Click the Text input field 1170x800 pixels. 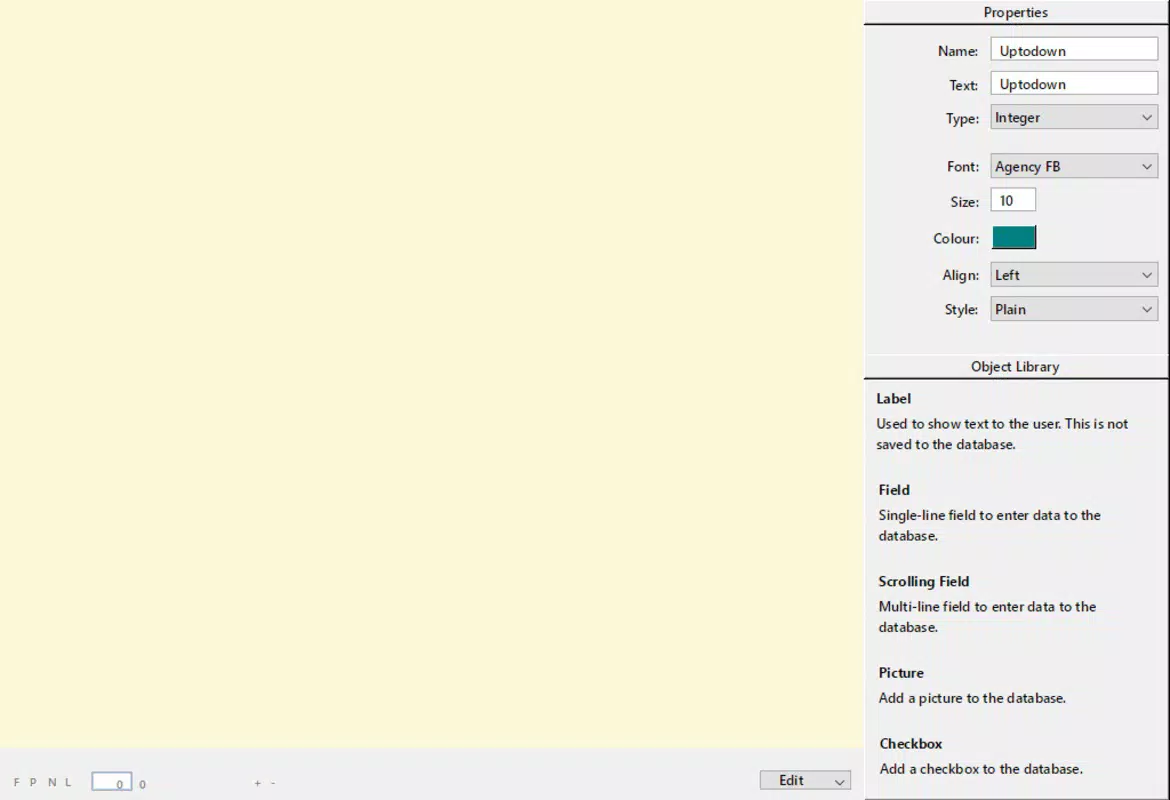[x=1074, y=84]
